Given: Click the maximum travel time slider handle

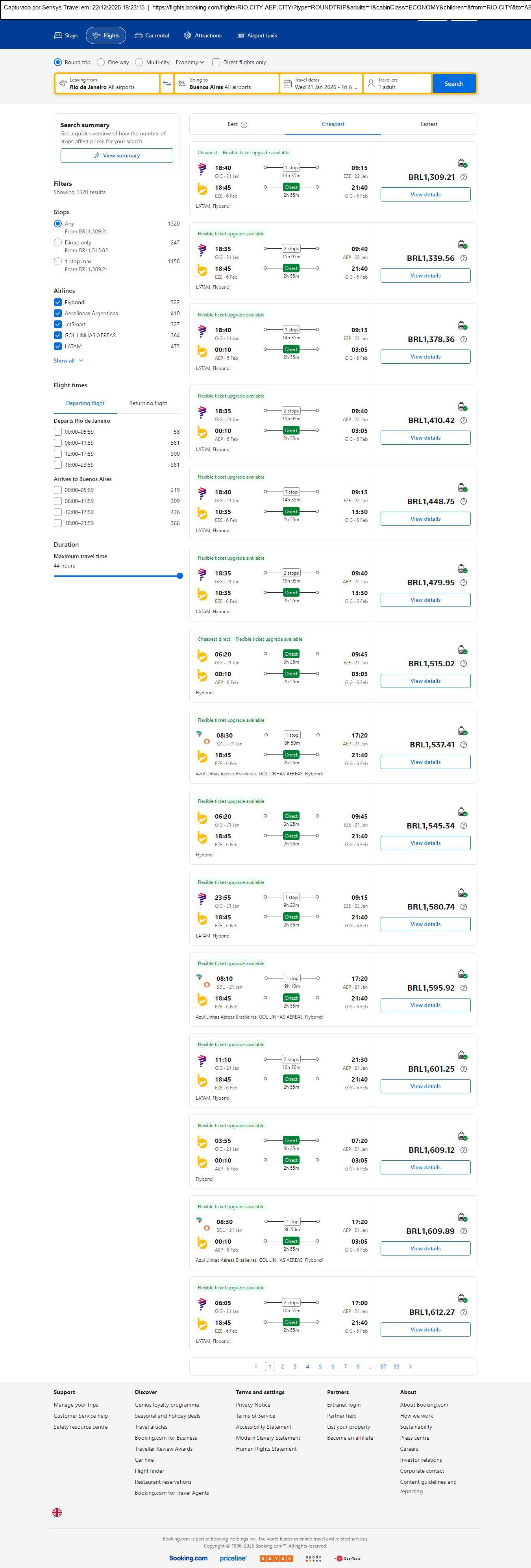Looking at the screenshot, I should tap(179, 576).
